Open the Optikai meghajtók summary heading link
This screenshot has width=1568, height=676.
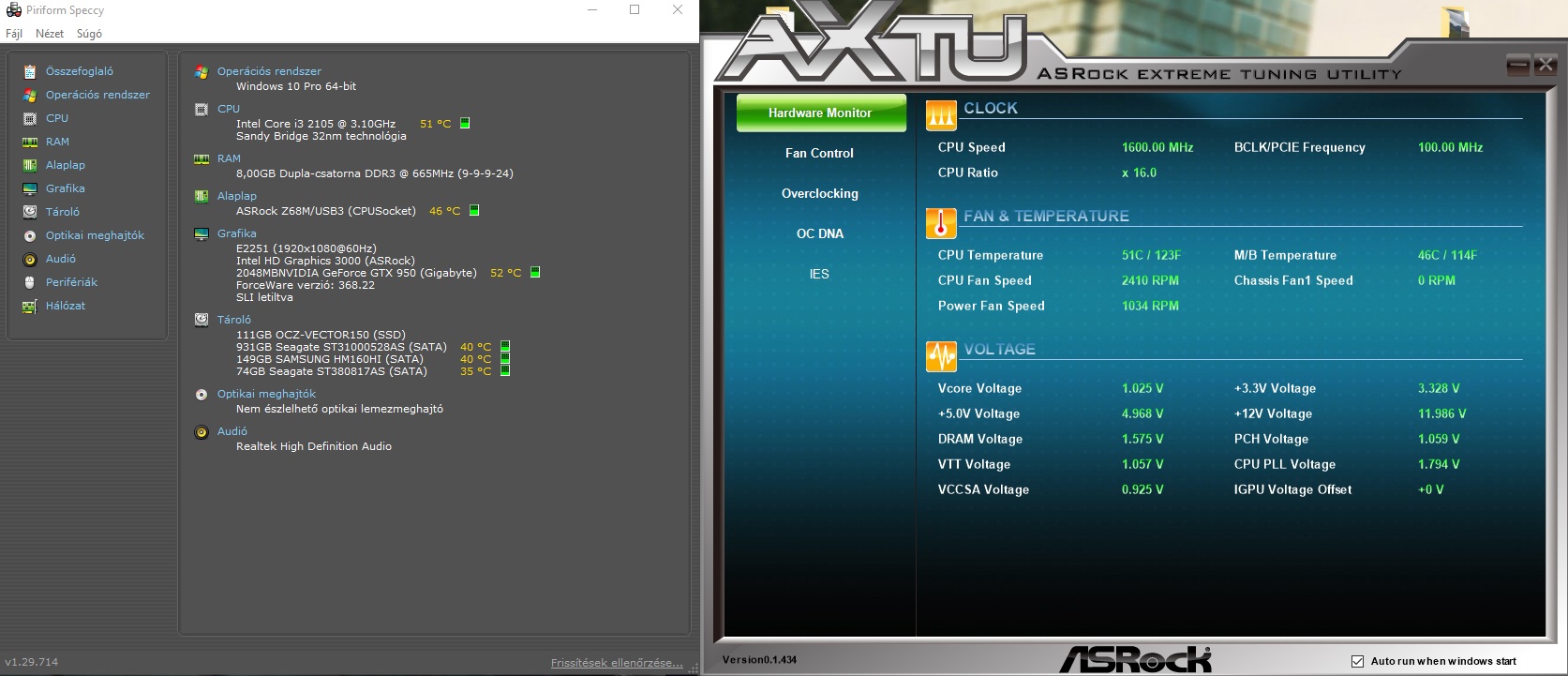pos(266,394)
